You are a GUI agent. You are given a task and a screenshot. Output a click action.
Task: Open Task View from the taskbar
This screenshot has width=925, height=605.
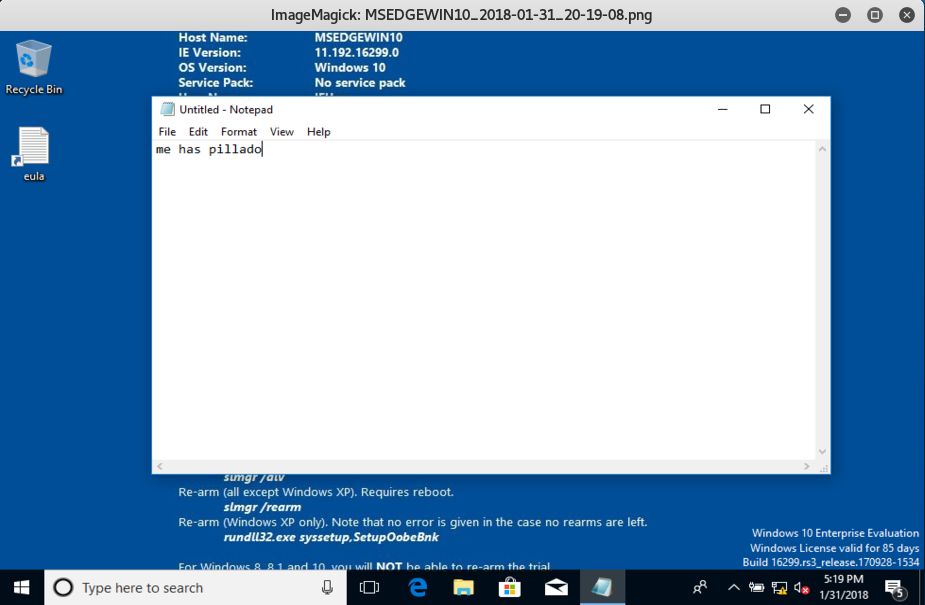[369, 587]
